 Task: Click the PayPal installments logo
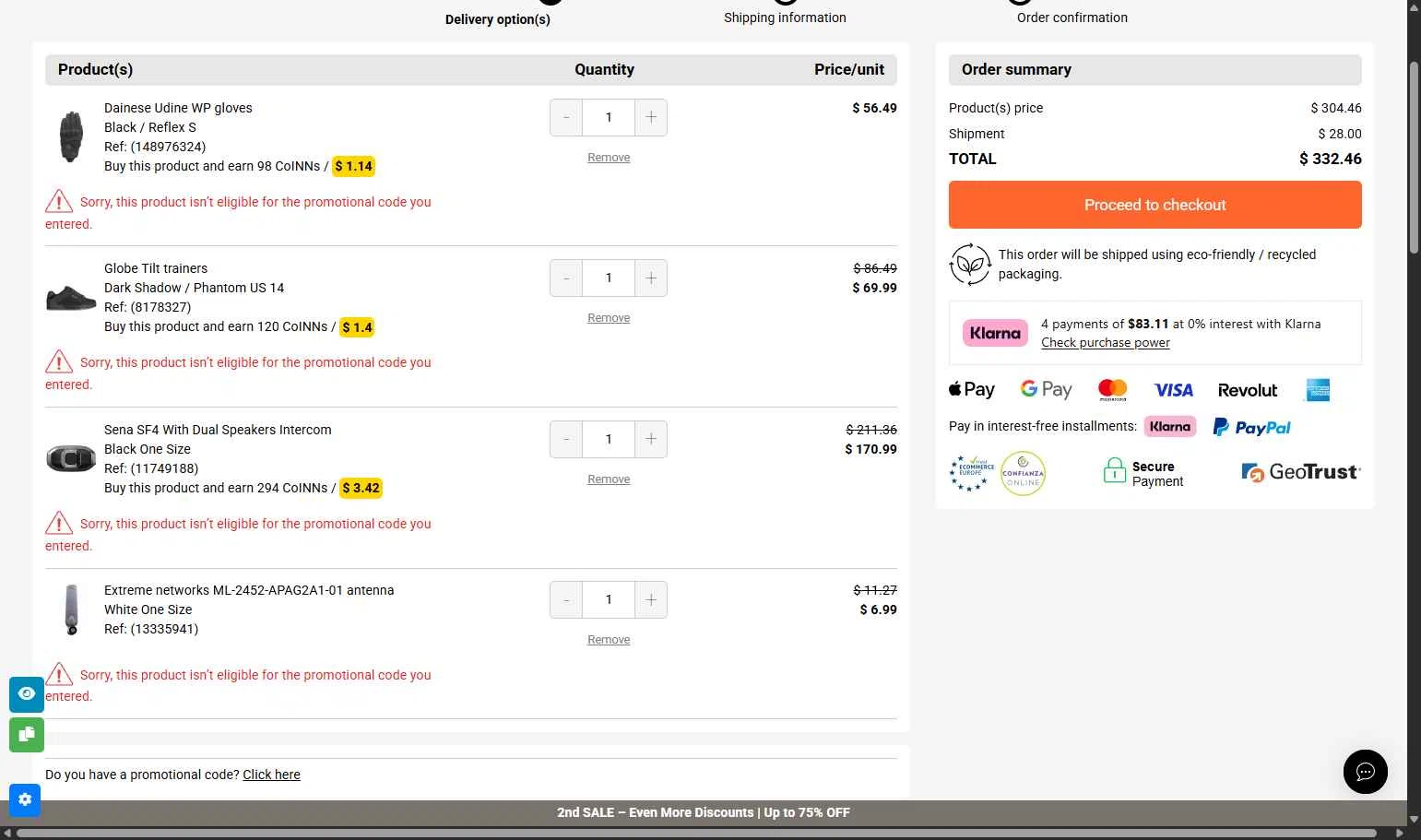click(1251, 427)
